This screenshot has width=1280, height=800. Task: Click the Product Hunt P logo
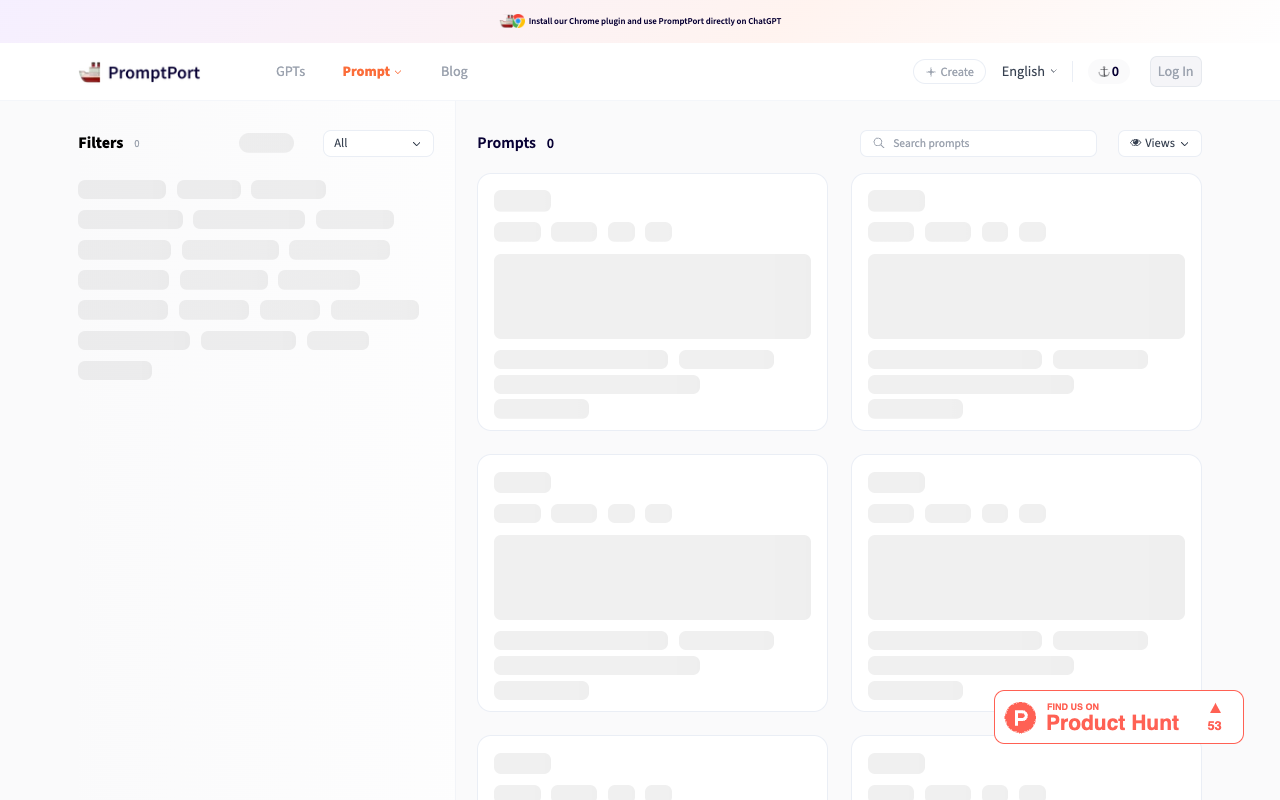(x=1020, y=717)
